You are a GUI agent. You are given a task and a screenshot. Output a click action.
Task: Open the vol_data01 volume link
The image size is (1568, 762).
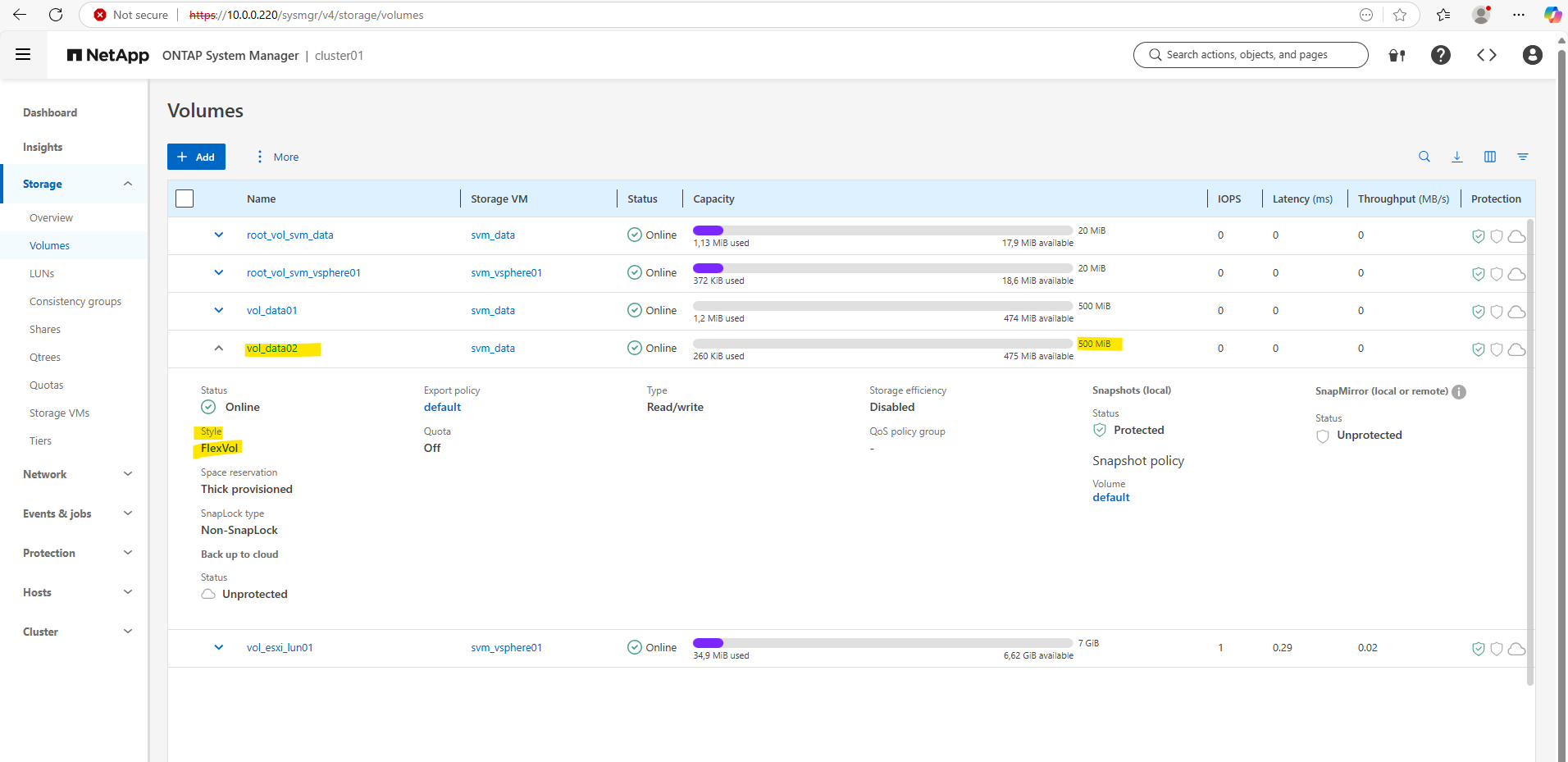point(271,310)
